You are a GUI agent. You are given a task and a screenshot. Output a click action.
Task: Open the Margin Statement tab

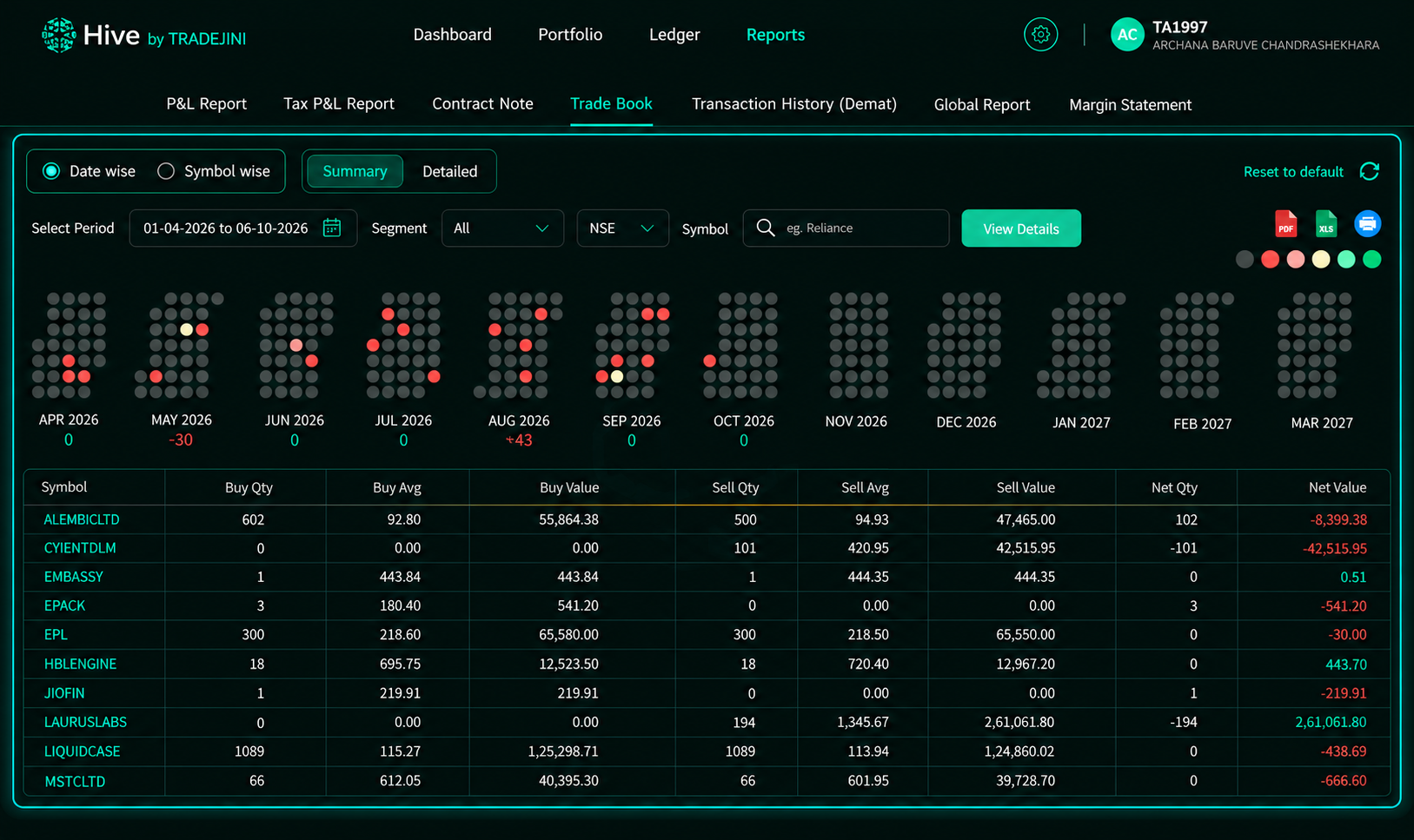[x=1130, y=105]
